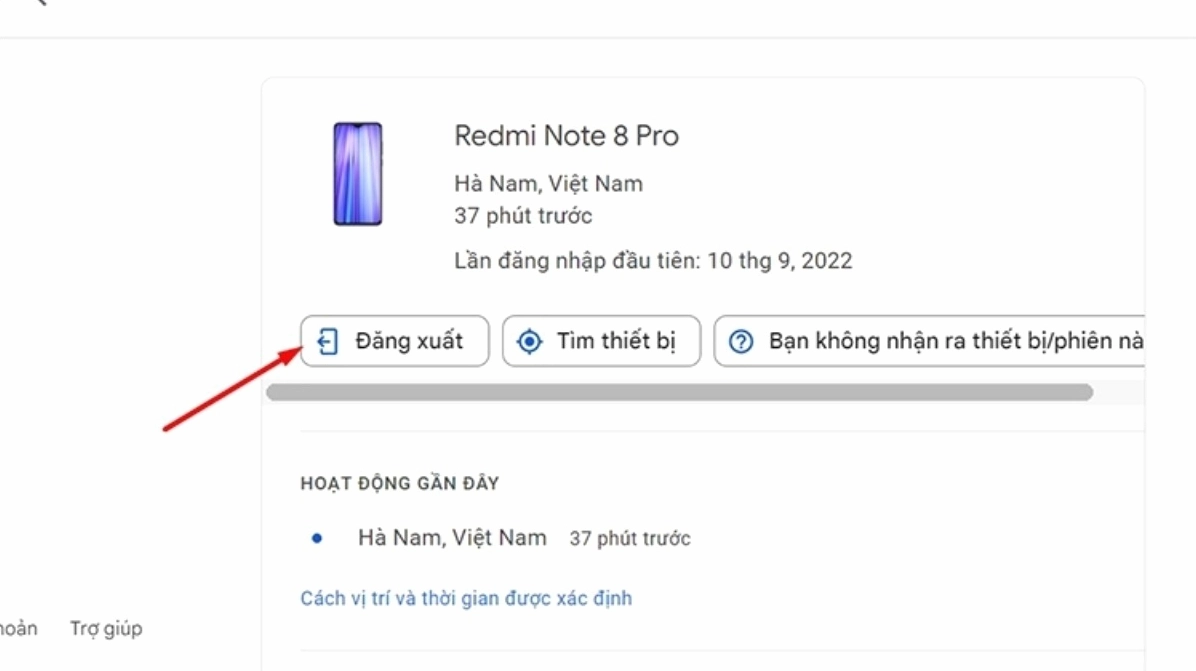Viewport: 1196px width, 671px height.
Task: Open the Redmi Note 8 Pro phone image
Action: 358,174
